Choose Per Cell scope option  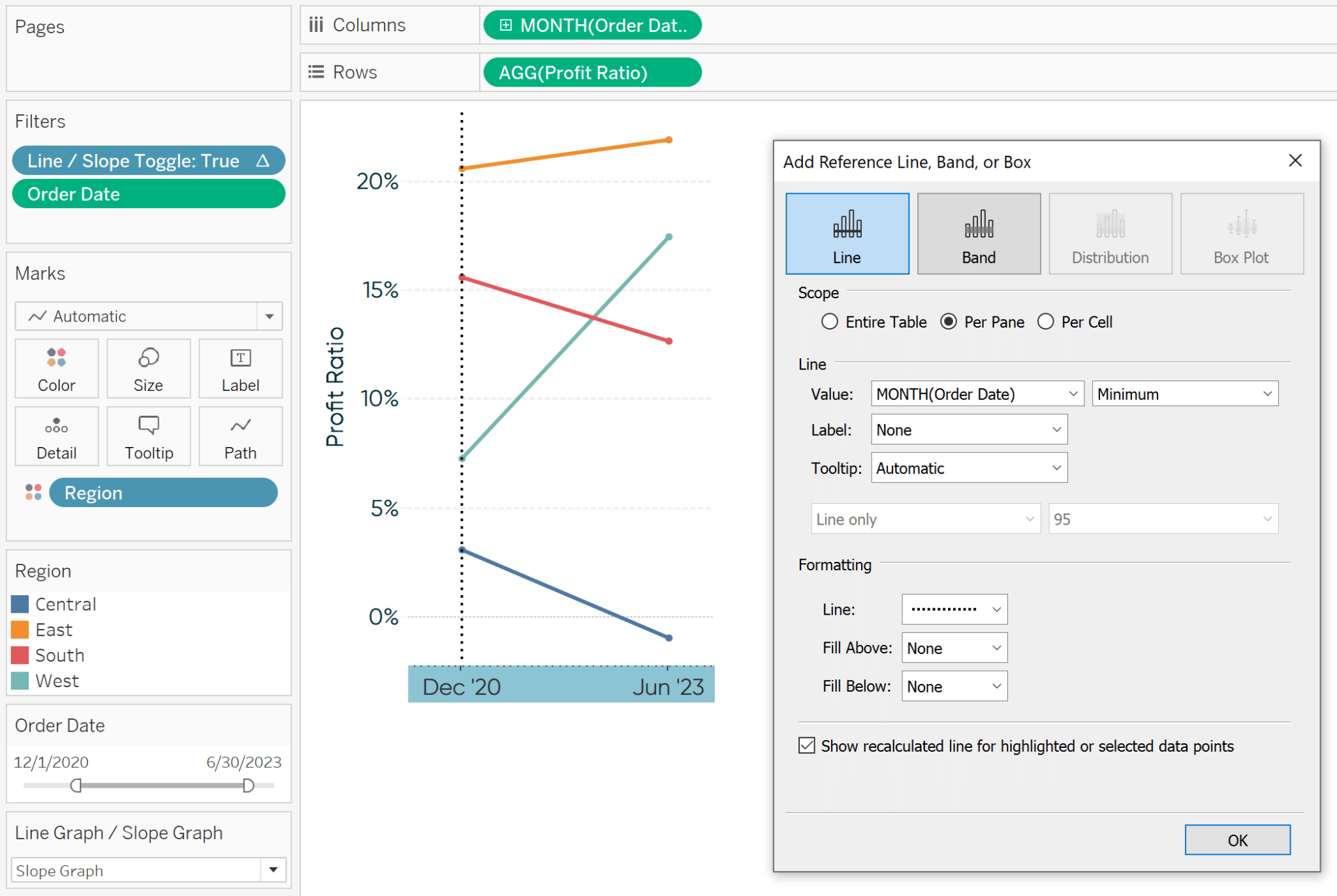(x=1046, y=322)
